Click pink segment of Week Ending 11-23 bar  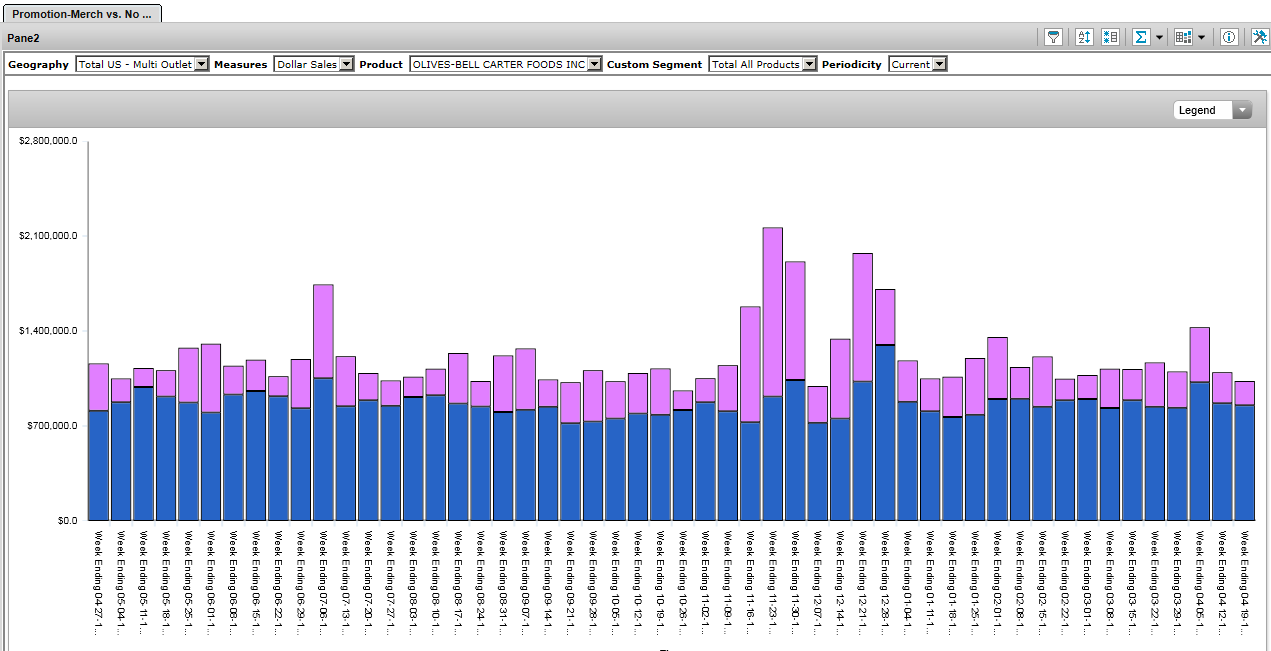(772, 310)
